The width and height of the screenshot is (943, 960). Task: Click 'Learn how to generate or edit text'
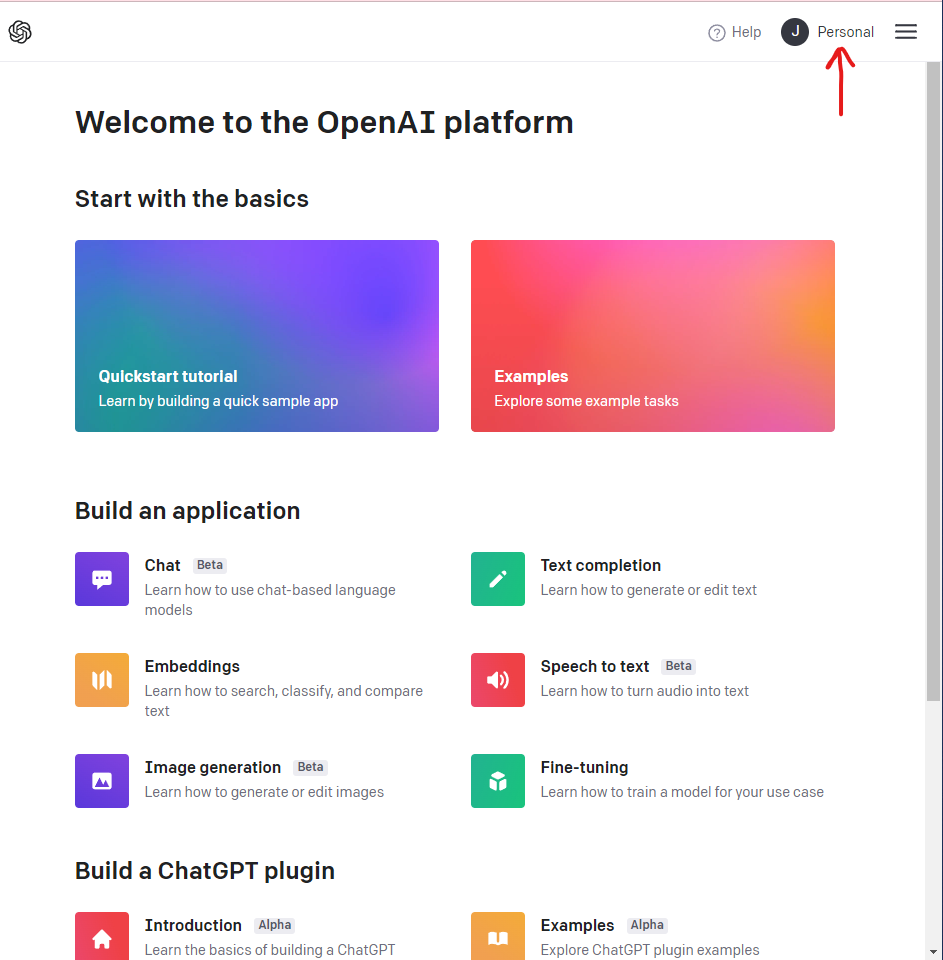[648, 590]
